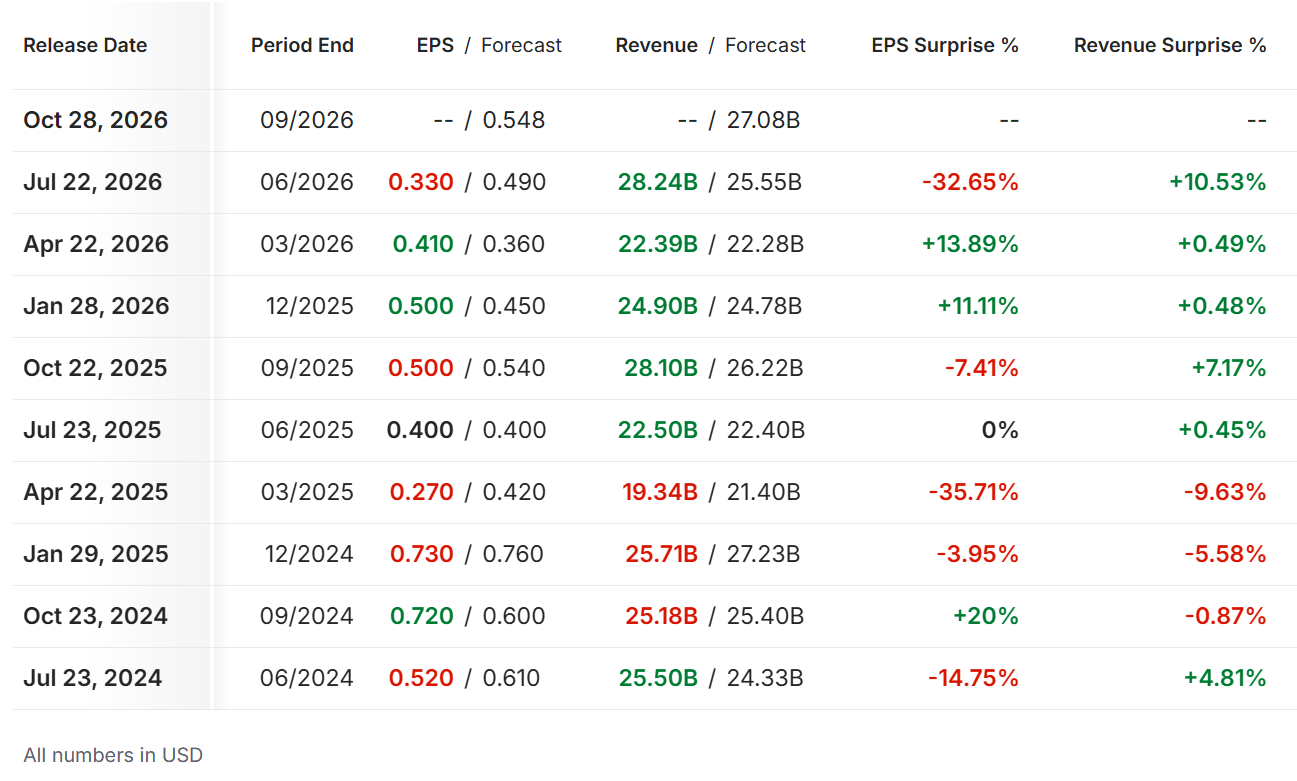Select the Apr 22, 2026 release date

coord(96,244)
